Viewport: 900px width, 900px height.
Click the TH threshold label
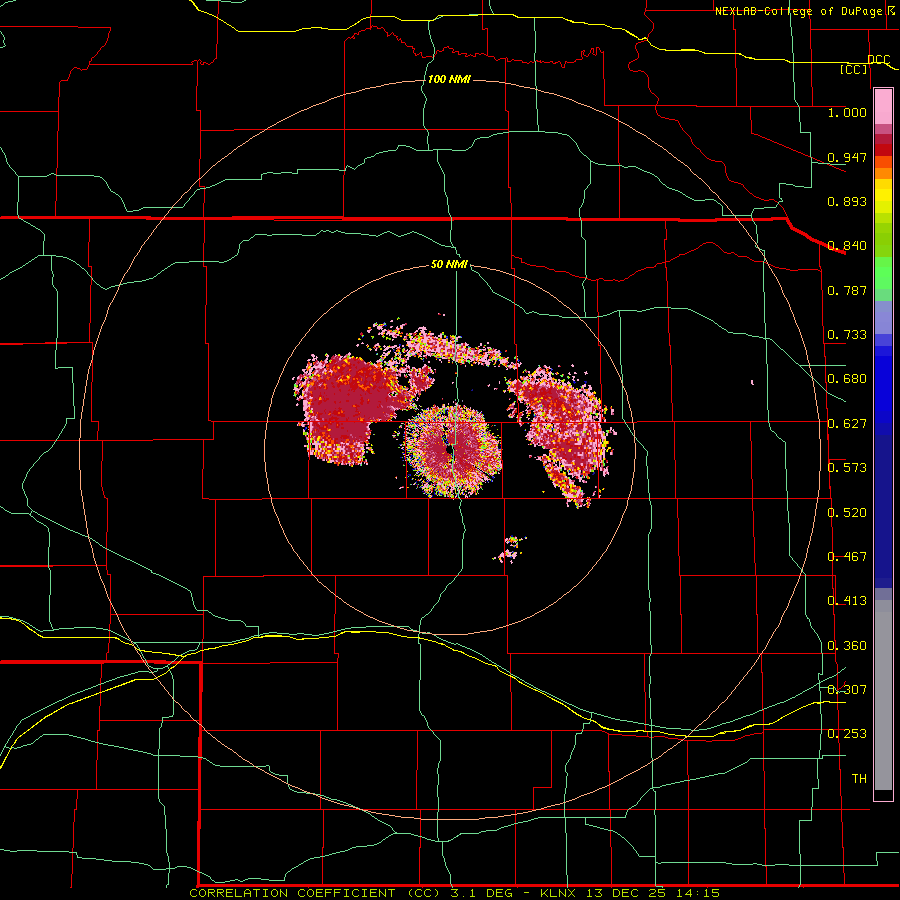click(859, 779)
